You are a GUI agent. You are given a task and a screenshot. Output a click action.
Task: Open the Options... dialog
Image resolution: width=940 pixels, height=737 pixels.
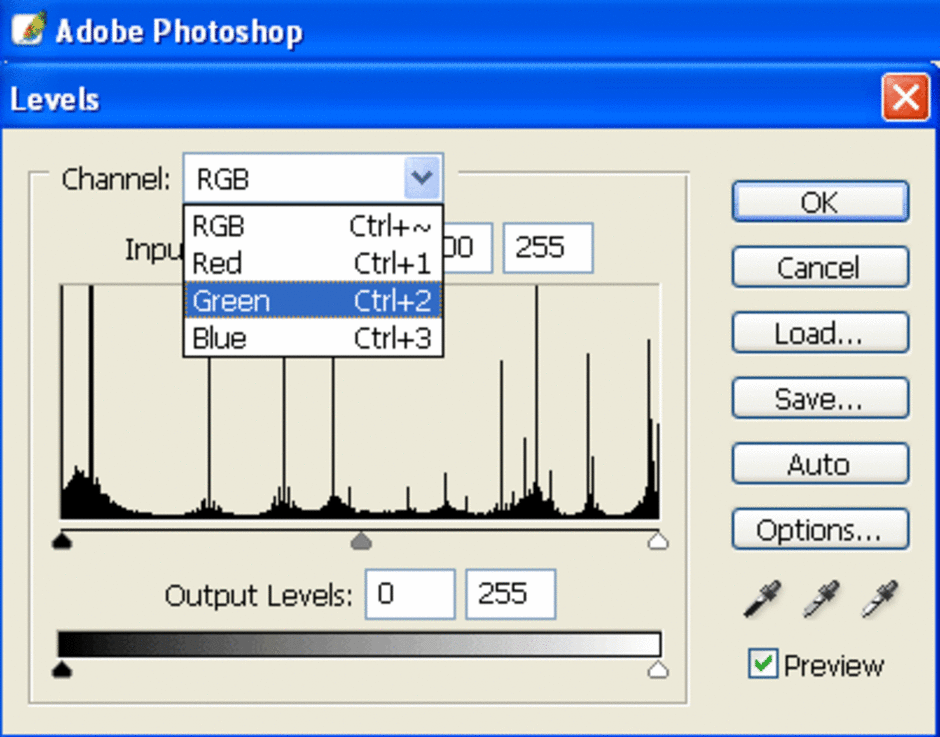[x=820, y=529]
